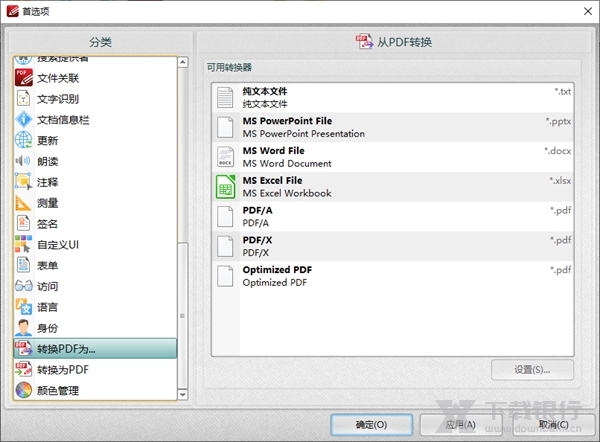Screen dimensions: 600x442
Task: Click the 注释 annotation icon
Action: 24,181
